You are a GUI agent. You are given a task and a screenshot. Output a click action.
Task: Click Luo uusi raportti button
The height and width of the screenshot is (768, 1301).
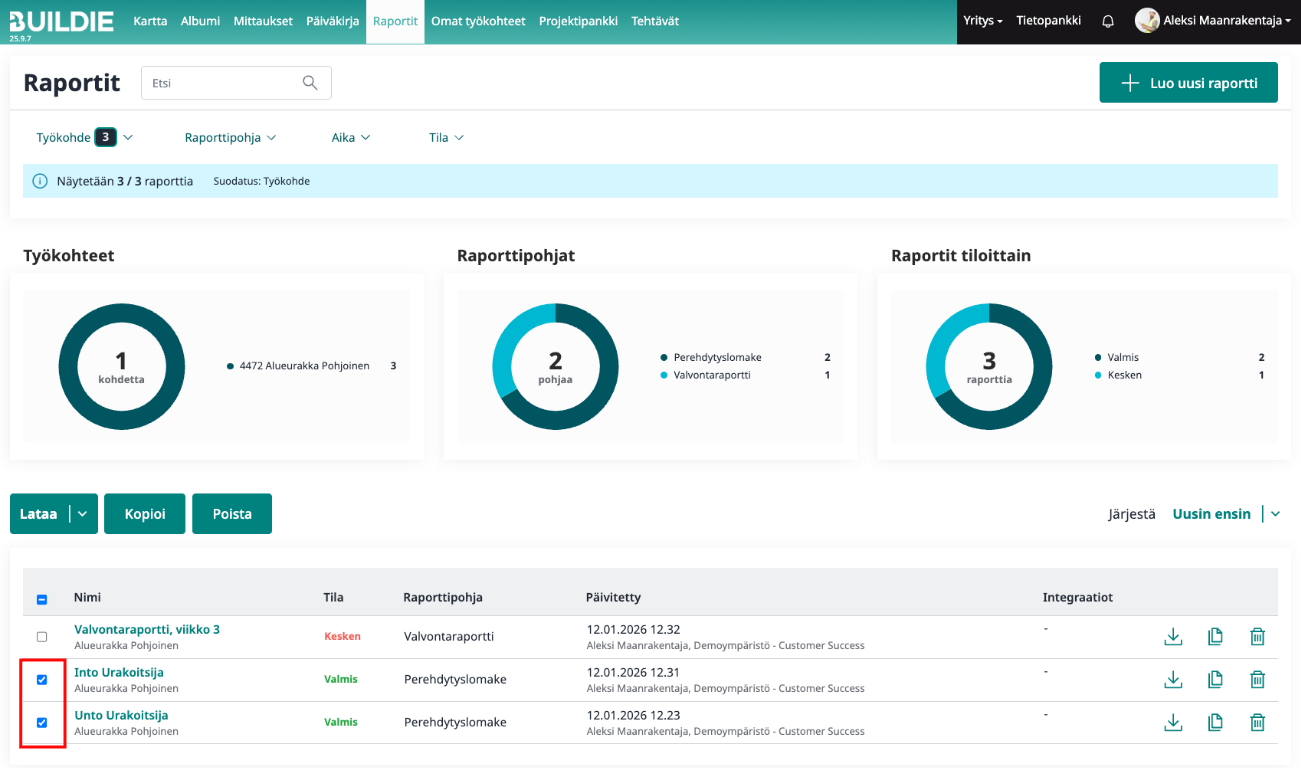(1188, 83)
